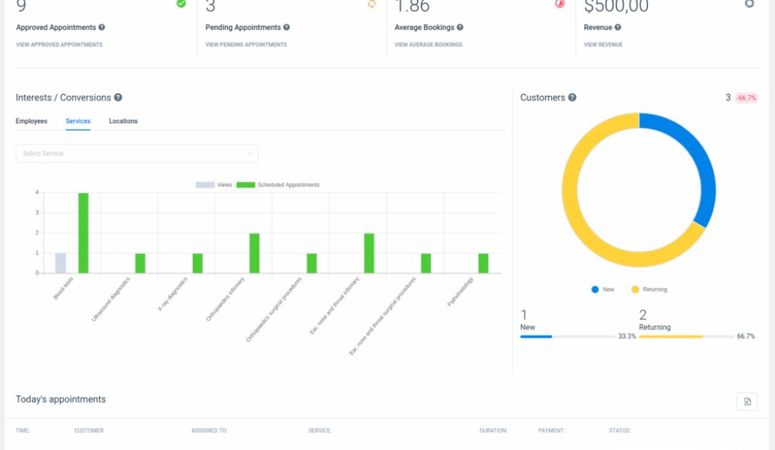The width and height of the screenshot is (775, 450).
Task: Click help icon next to Average Bookings
Action: click(460, 27)
